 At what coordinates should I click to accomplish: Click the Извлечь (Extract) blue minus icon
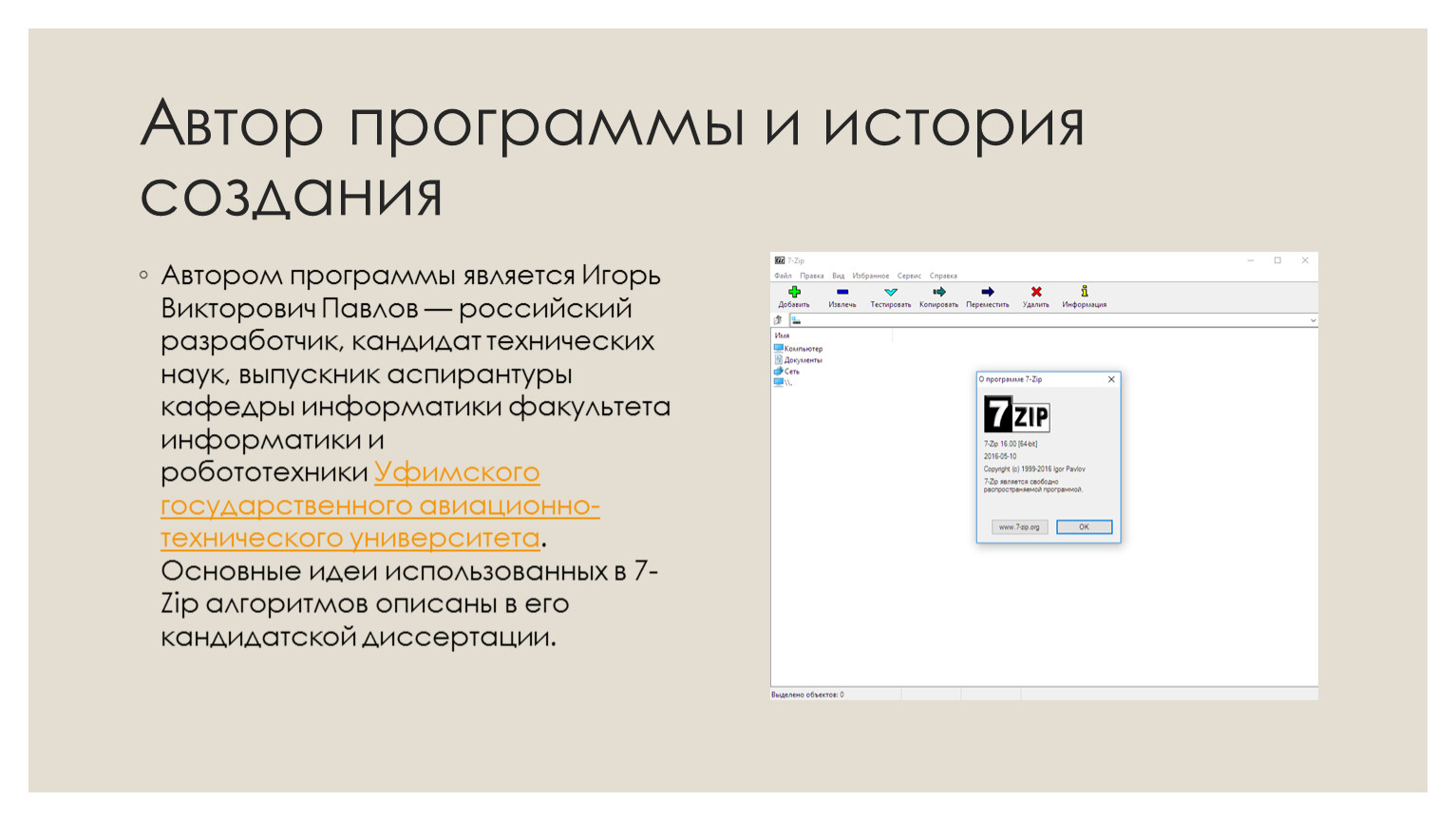pos(842,292)
